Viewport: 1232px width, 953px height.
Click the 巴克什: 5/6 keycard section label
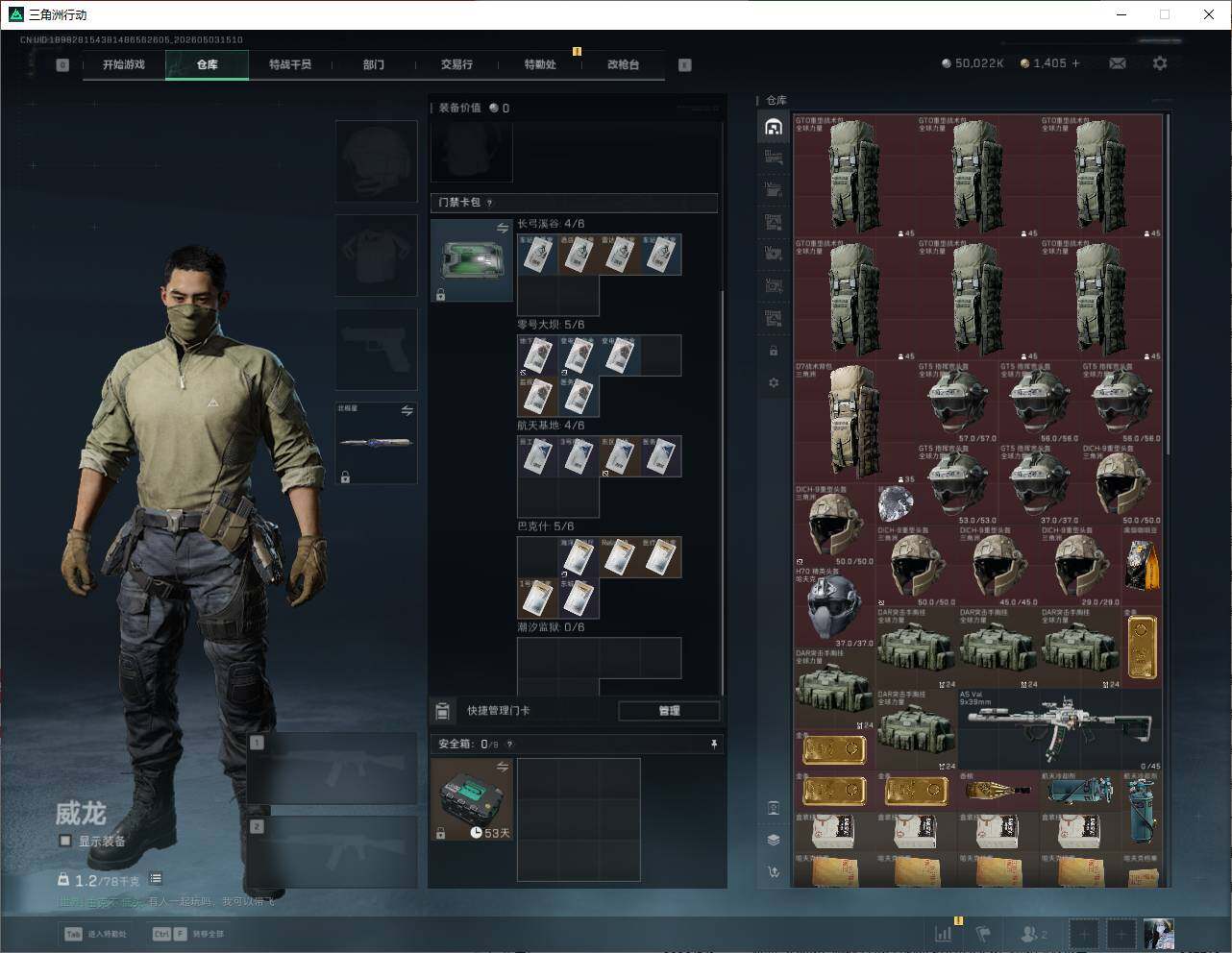tap(546, 526)
